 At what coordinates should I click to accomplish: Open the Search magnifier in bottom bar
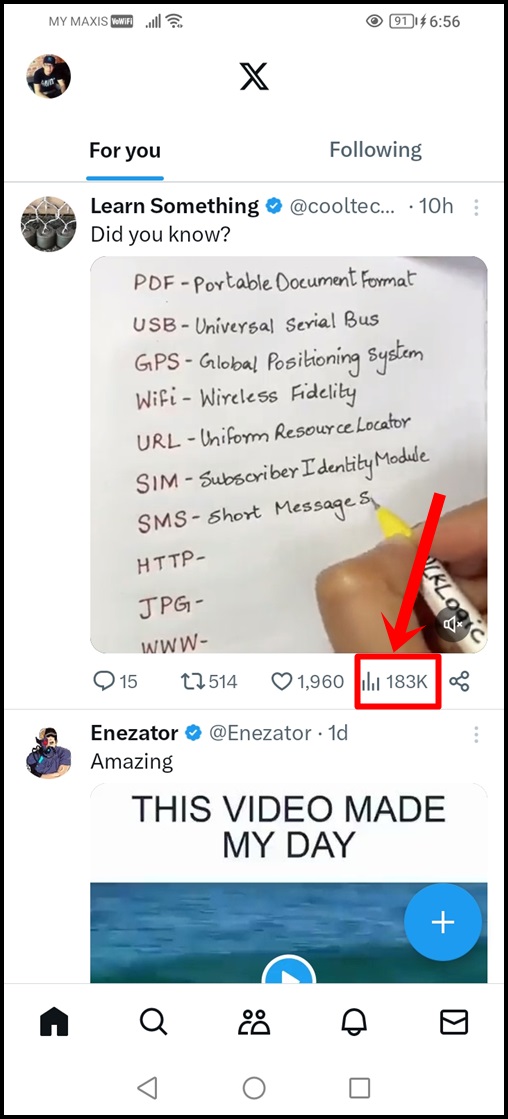(153, 1022)
